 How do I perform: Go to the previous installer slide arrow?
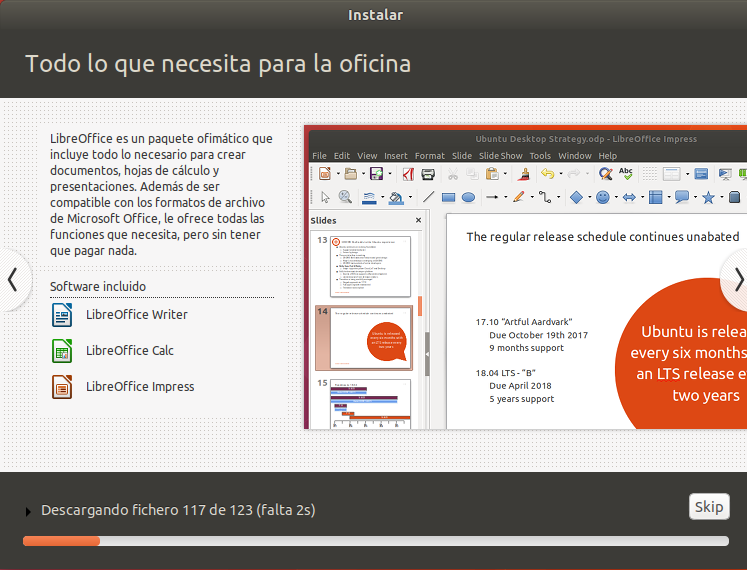pos(13,280)
